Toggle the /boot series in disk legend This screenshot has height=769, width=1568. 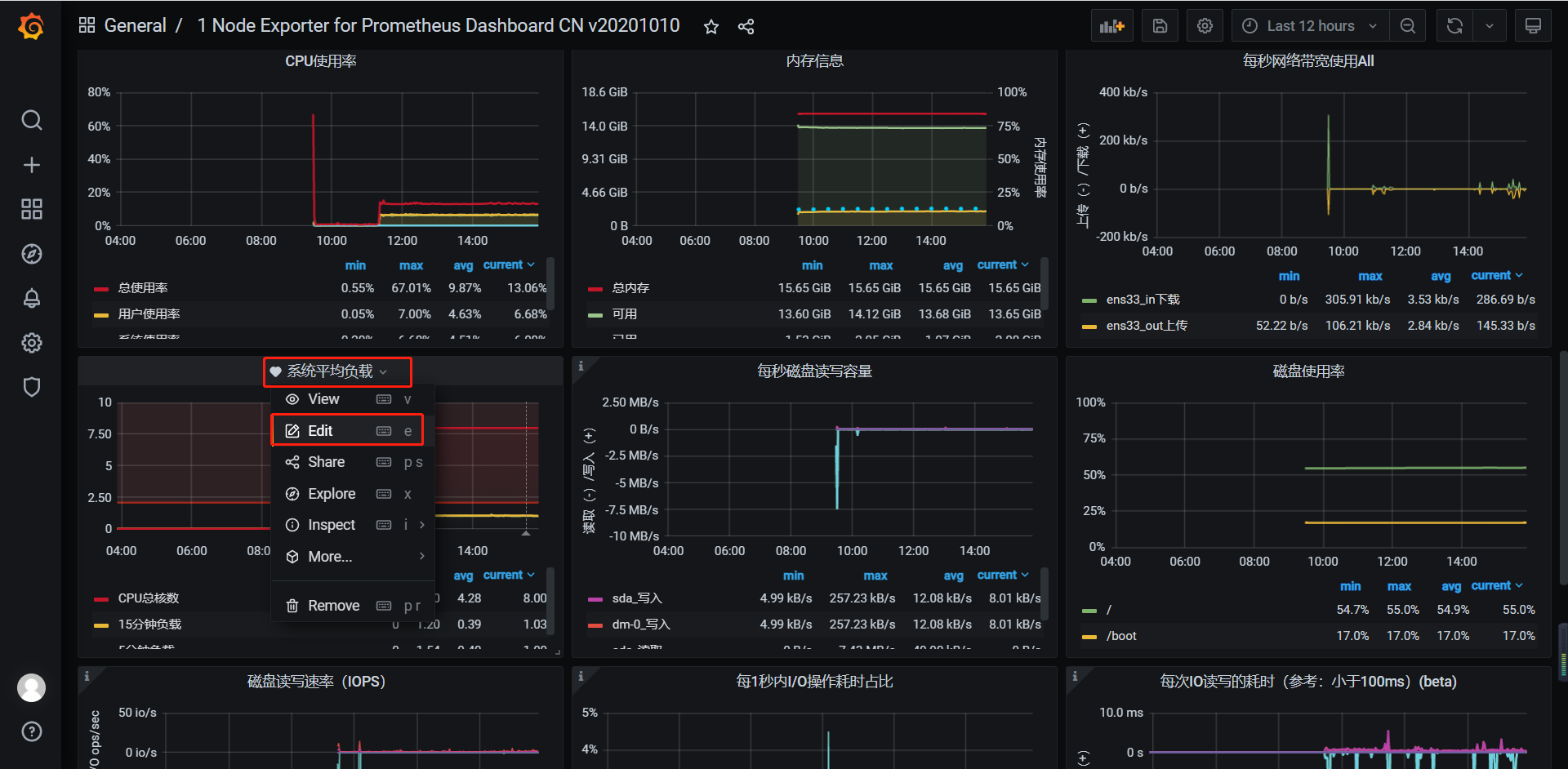coord(1120,636)
